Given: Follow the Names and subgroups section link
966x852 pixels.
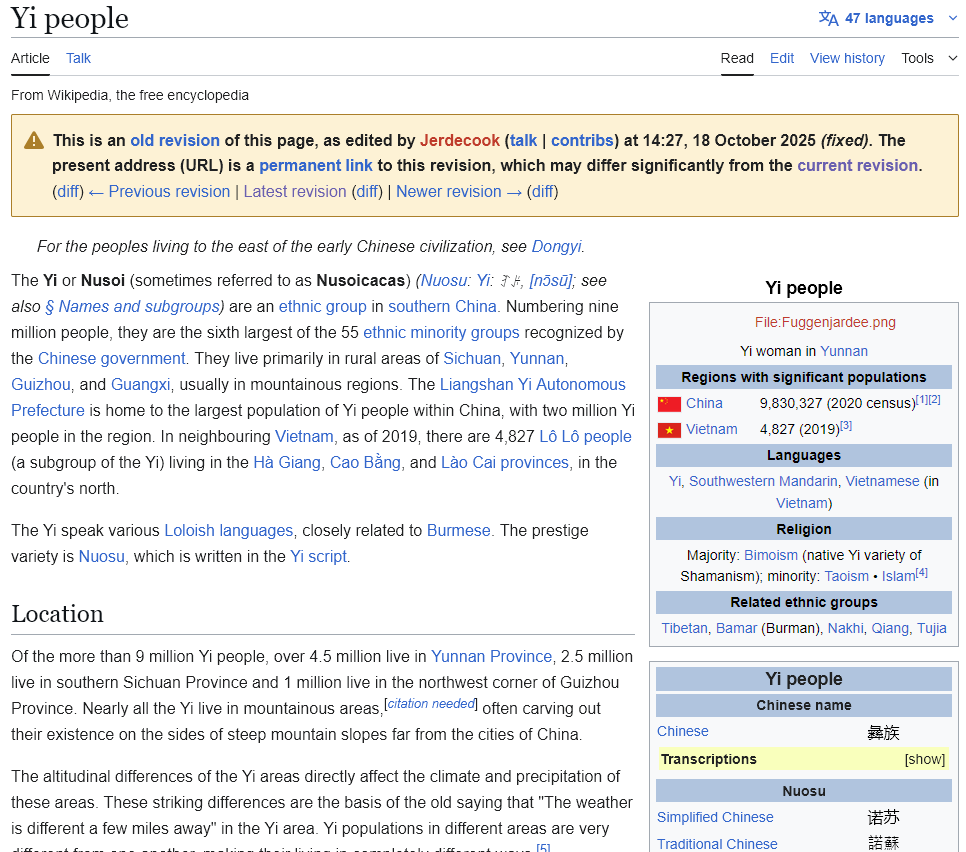Looking at the screenshot, I should (x=132, y=307).
